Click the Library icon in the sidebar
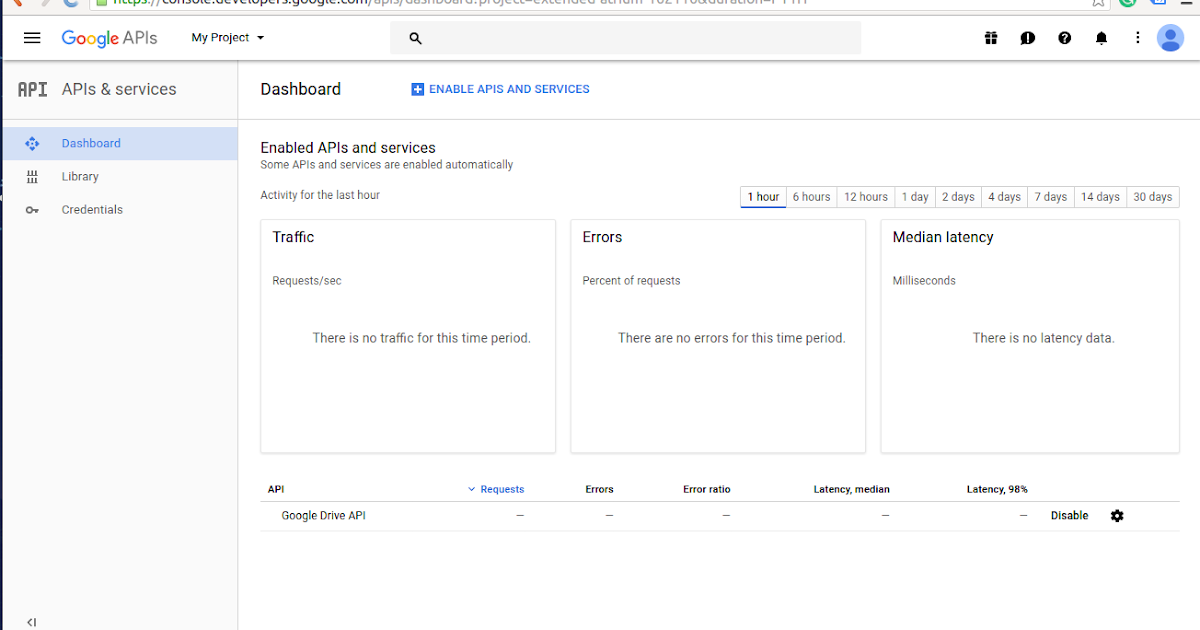The height and width of the screenshot is (630, 1200). pyautogui.click(x=32, y=176)
